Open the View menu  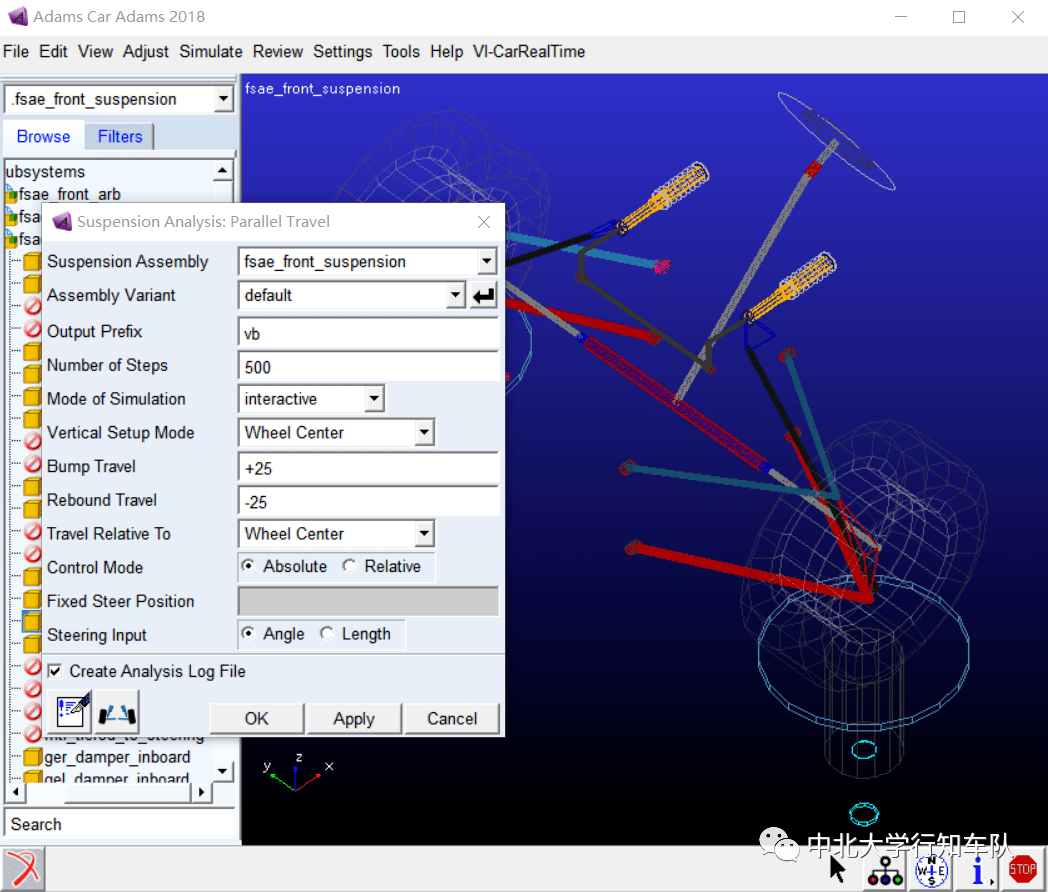96,51
